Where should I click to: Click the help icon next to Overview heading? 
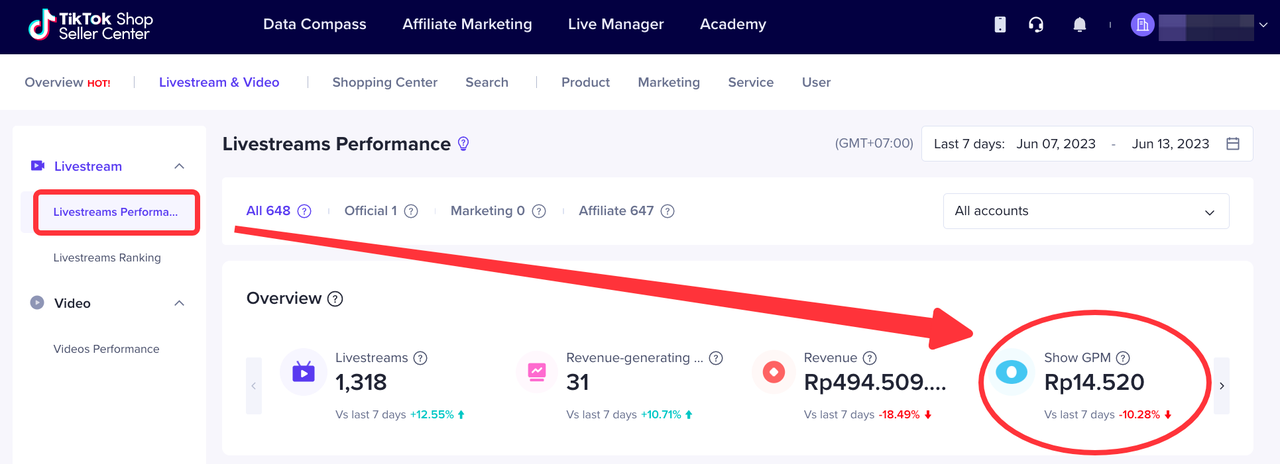[335, 299]
